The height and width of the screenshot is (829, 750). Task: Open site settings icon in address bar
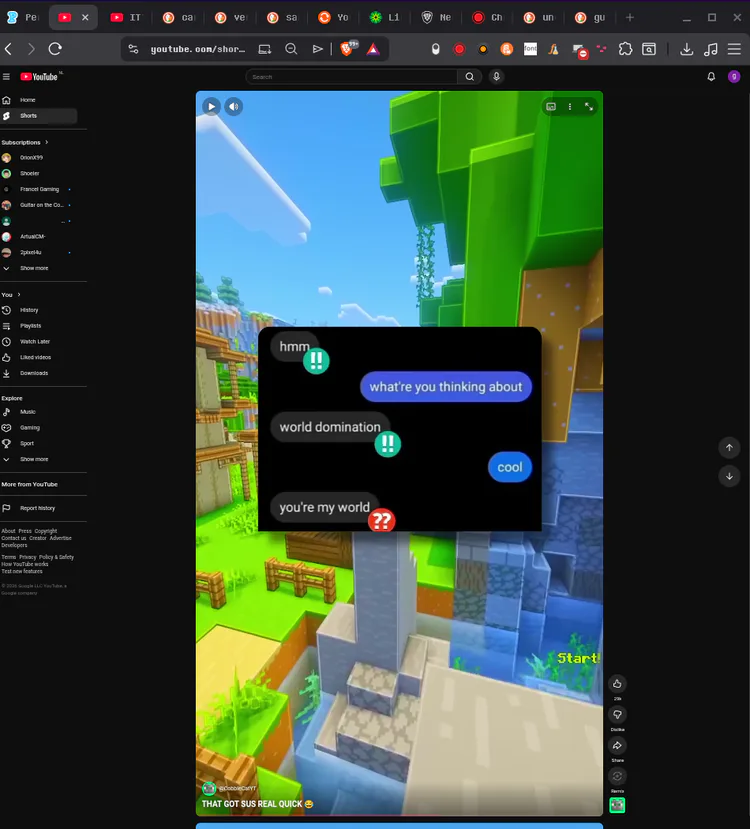(x=133, y=49)
